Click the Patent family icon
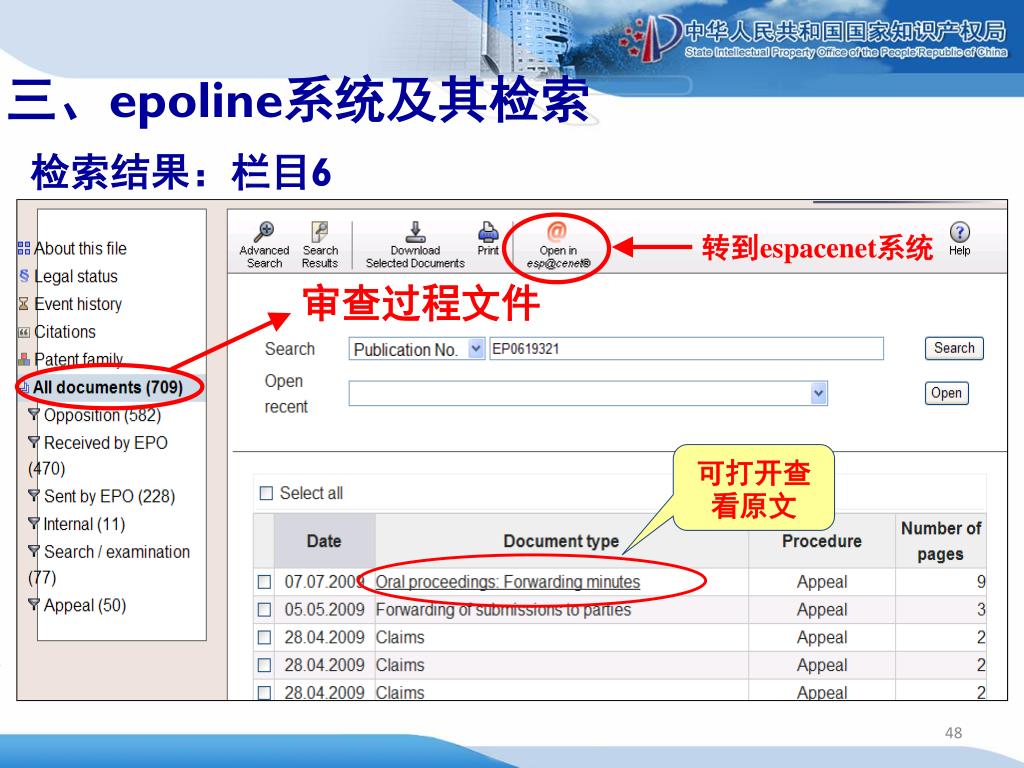 (x=24, y=359)
